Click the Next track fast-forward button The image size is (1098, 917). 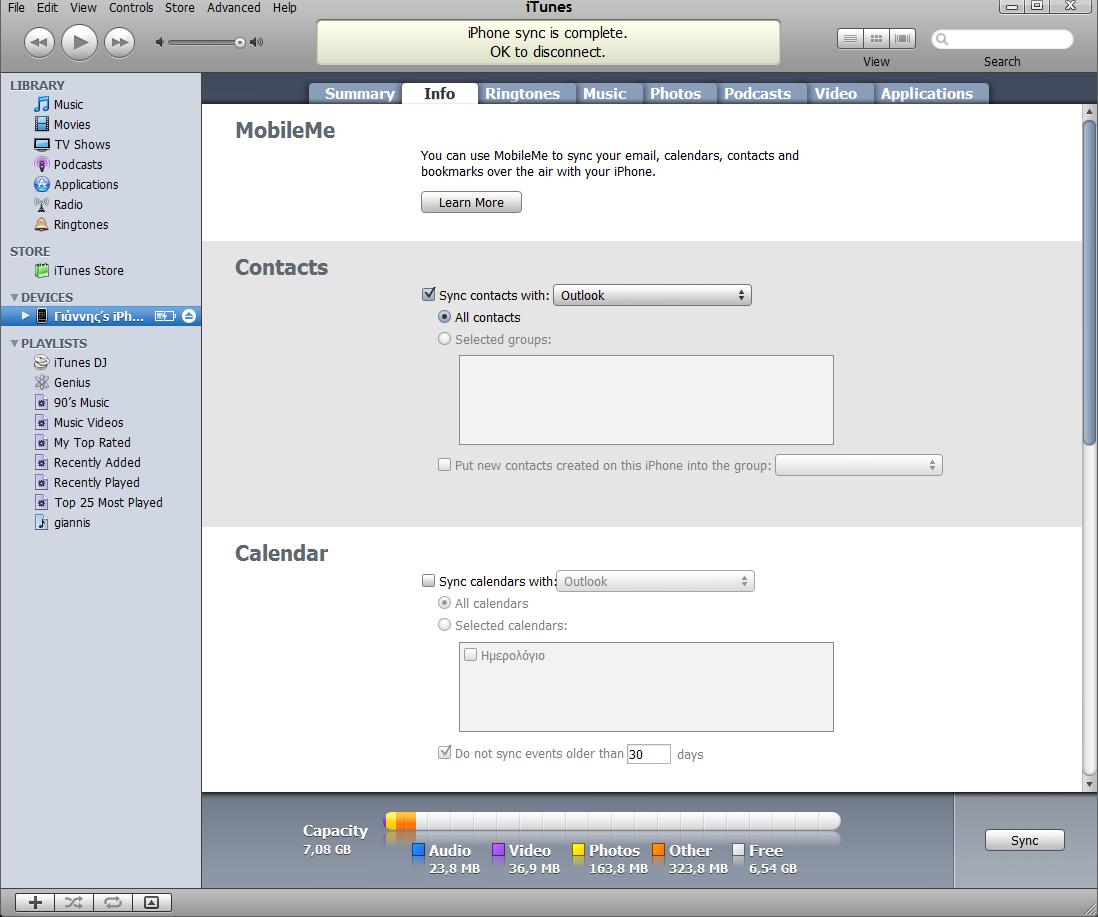(120, 42)
